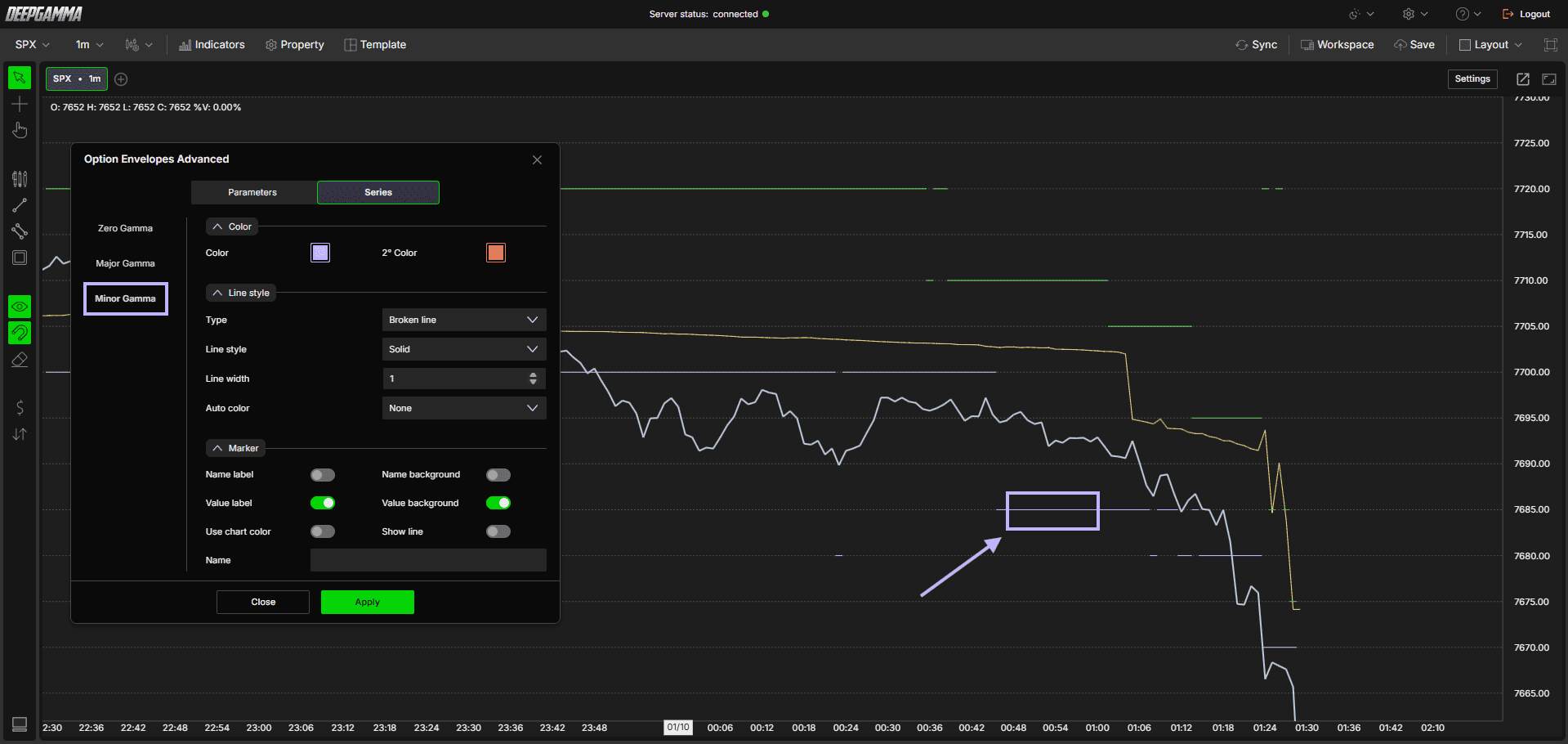Image resolution: width=1568 pixels, height=744 pixels.
Task: Open the gear settings menu in header
Action: pos(1414,14)
